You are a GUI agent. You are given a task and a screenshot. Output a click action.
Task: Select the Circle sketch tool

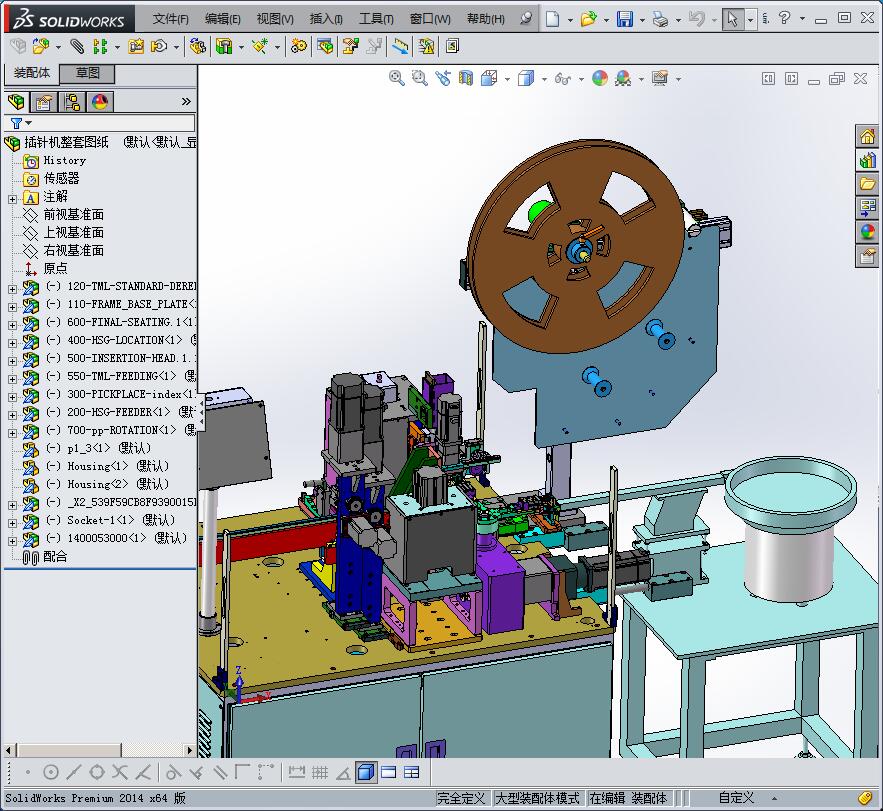coord(51,772)
